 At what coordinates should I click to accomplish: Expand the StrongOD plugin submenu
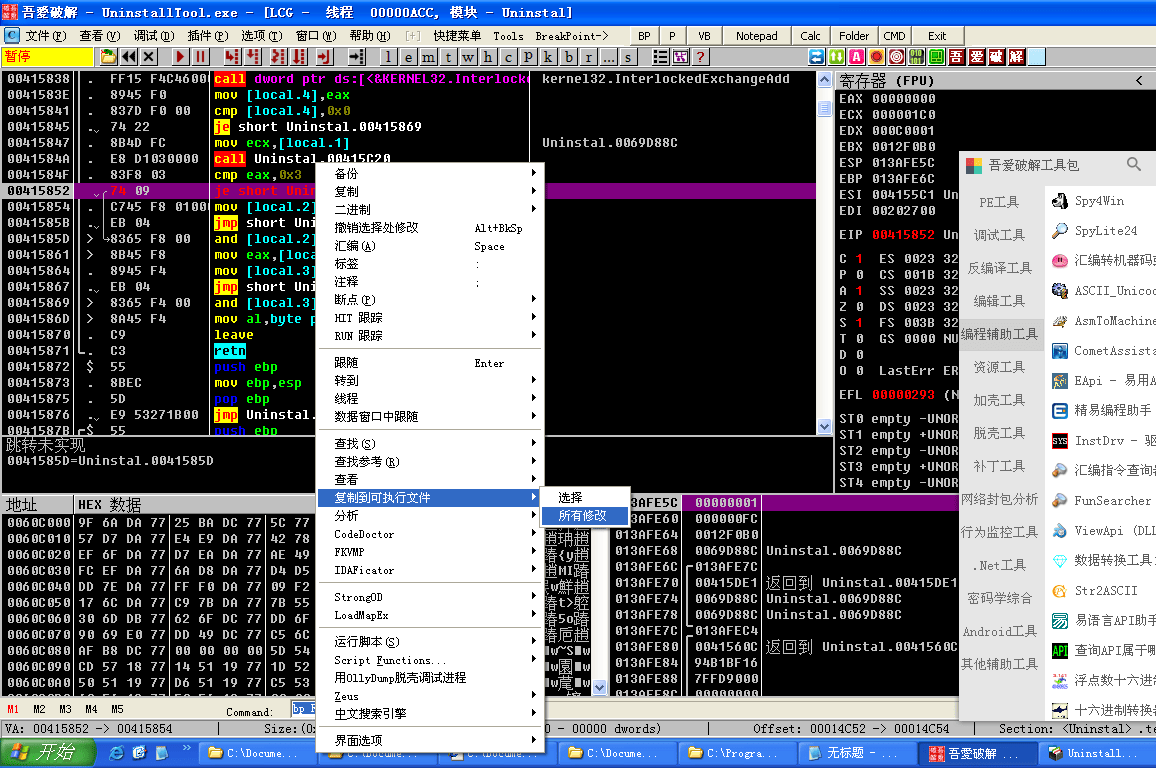[430, 596]
